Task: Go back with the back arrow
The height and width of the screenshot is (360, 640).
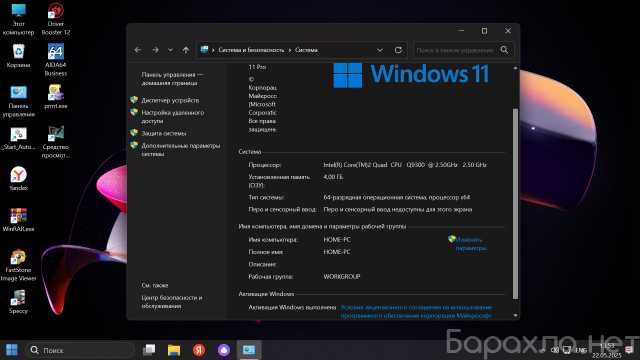Action: pos(138,50)
